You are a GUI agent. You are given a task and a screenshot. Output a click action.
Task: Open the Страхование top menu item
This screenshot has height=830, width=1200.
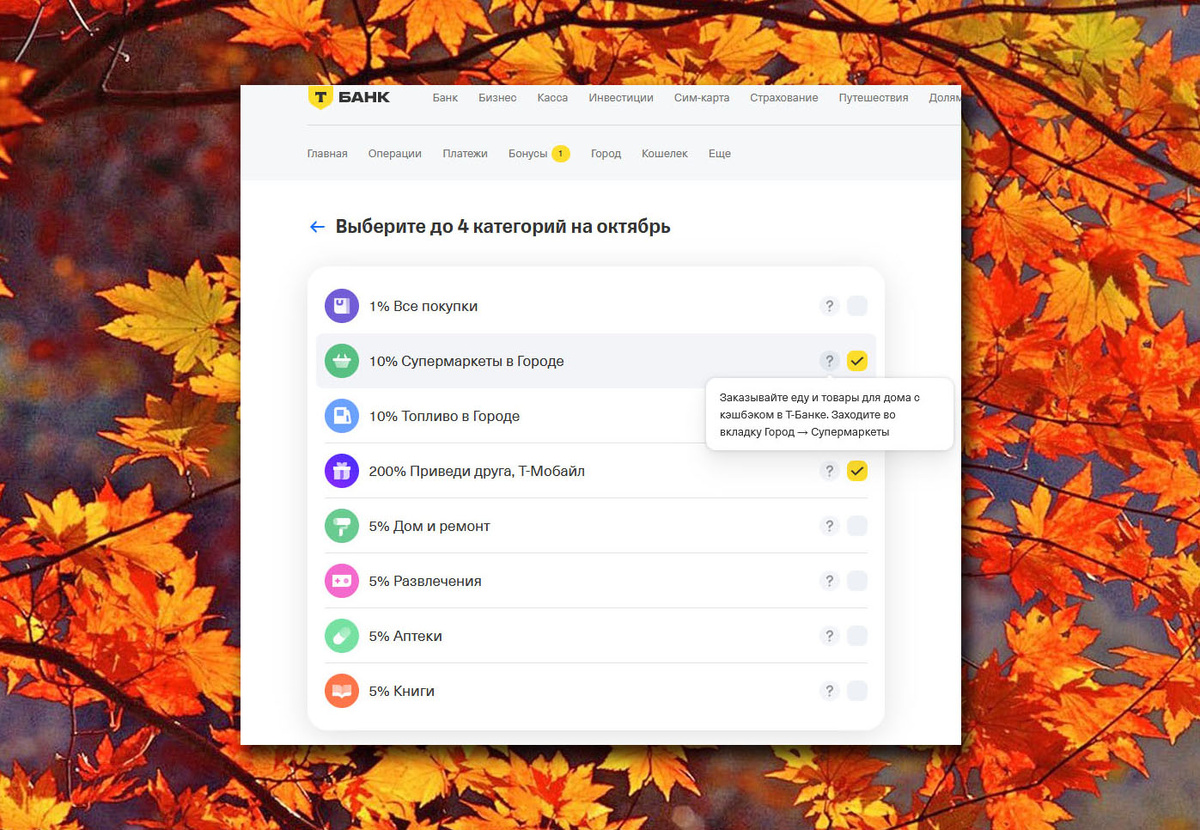[x=784, y=98]
